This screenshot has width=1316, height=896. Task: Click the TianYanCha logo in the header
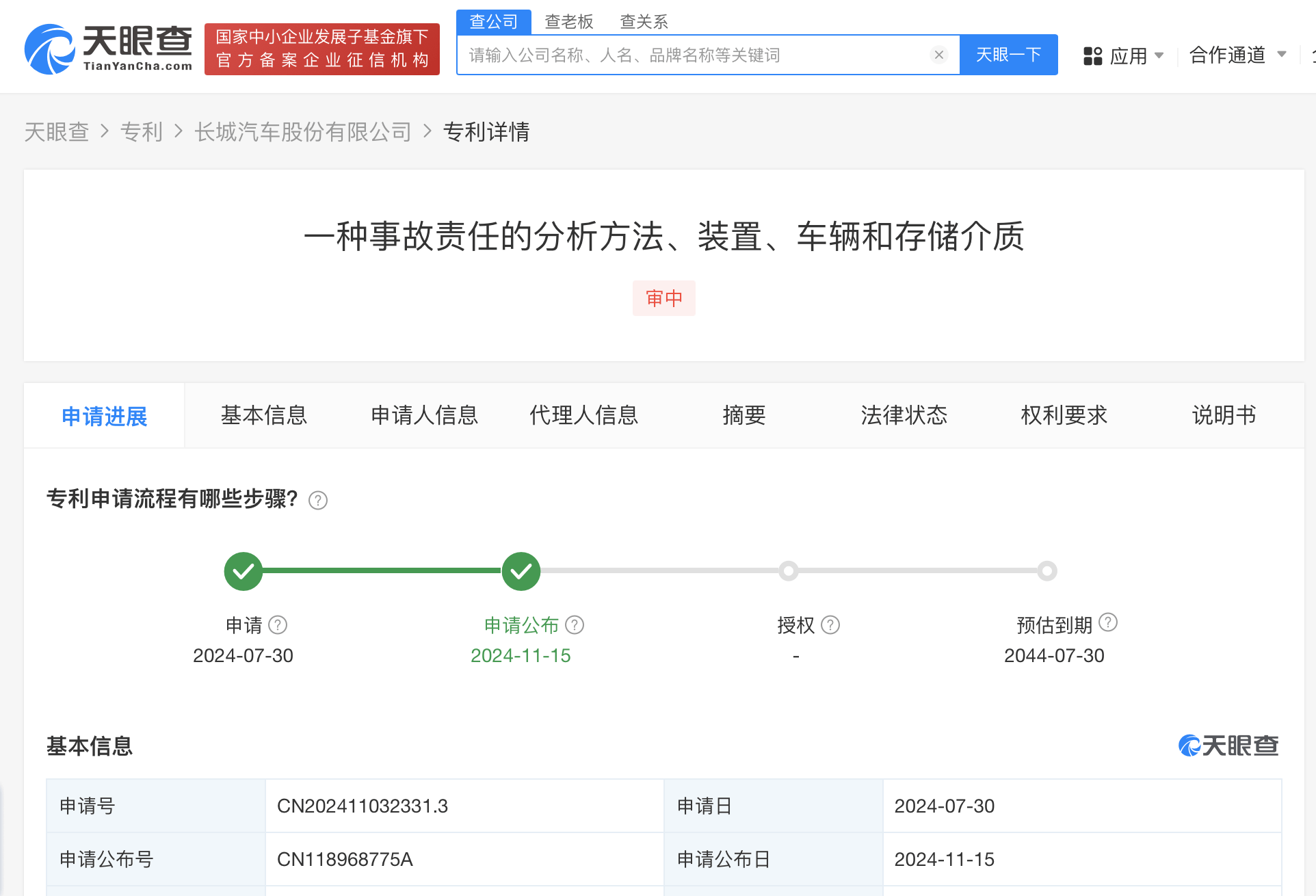[108, 49]
